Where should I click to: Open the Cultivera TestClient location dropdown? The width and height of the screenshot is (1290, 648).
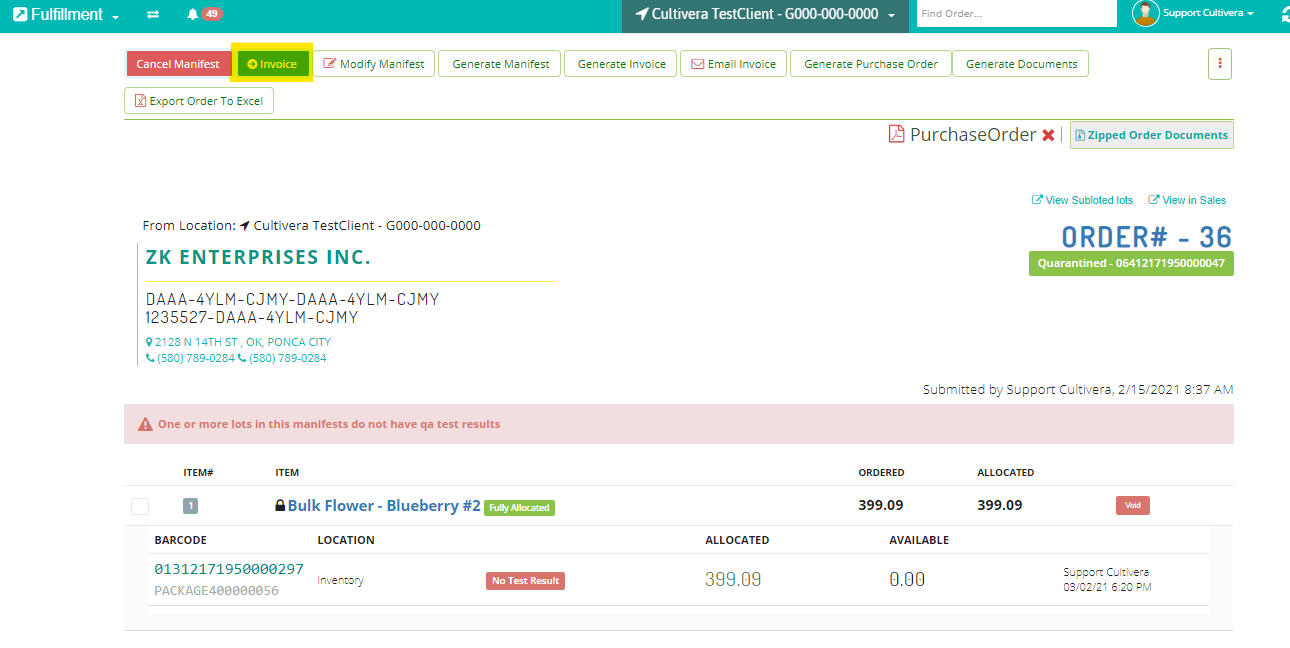coord(765,14)
